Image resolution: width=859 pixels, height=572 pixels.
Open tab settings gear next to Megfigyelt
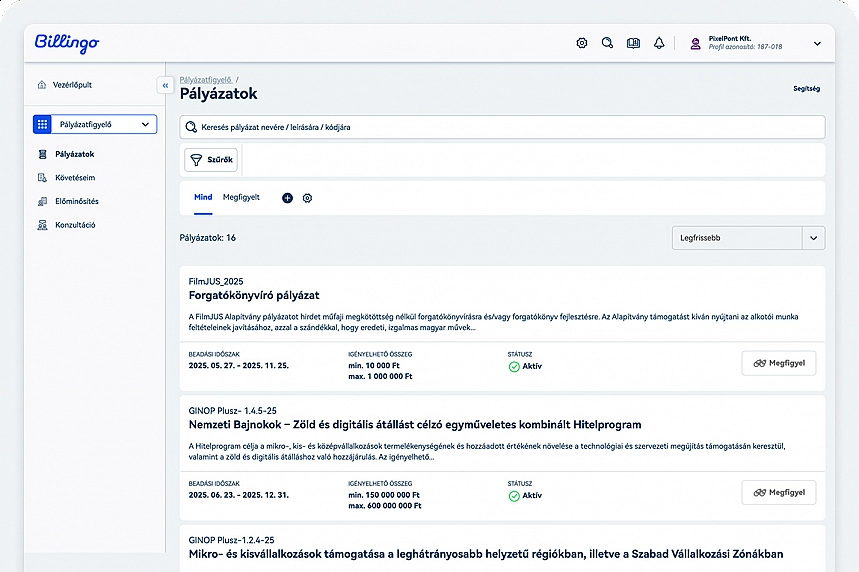coord(307,198)
